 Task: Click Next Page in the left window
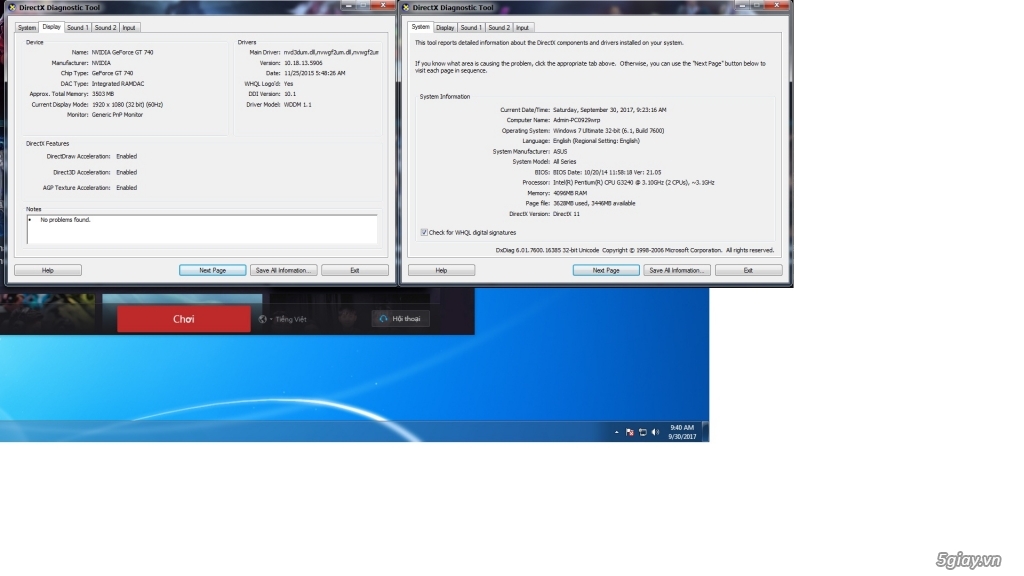click(212, 270)
